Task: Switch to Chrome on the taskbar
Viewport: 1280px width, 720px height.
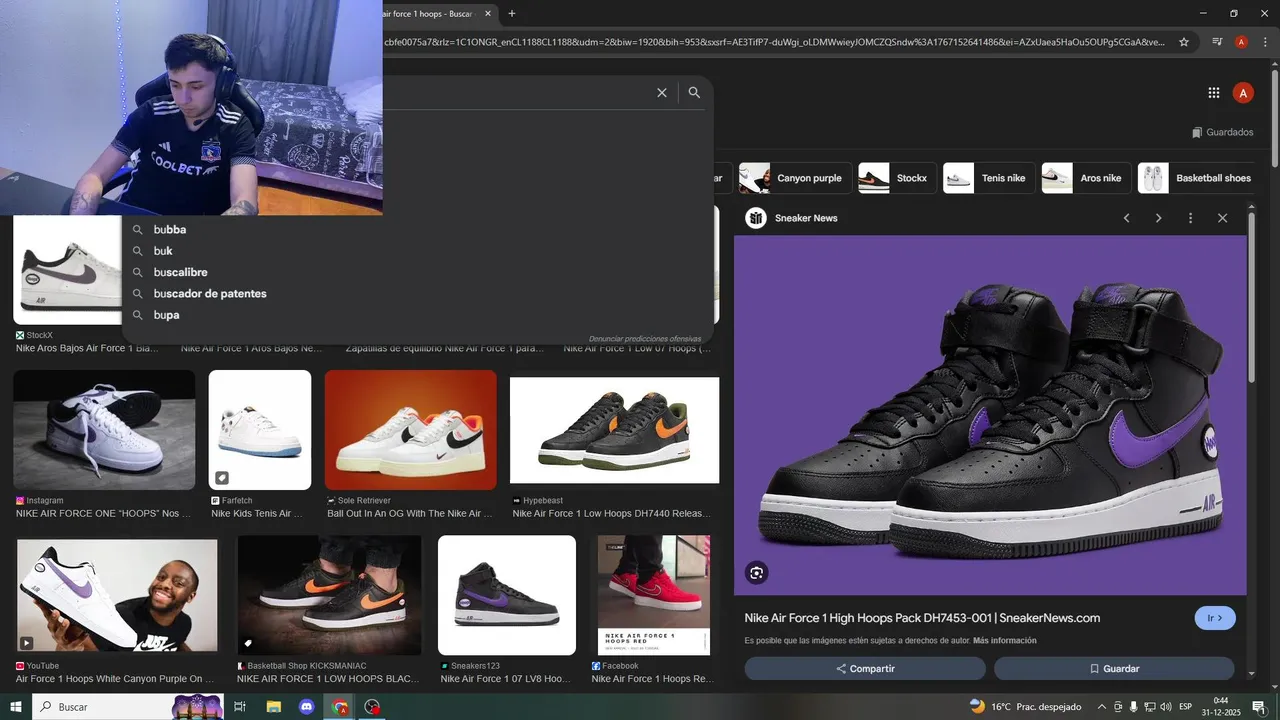Action: coord(340,707)
